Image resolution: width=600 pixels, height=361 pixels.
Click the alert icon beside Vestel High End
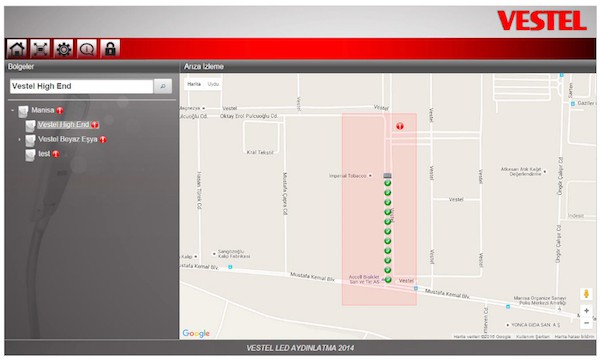95,125
